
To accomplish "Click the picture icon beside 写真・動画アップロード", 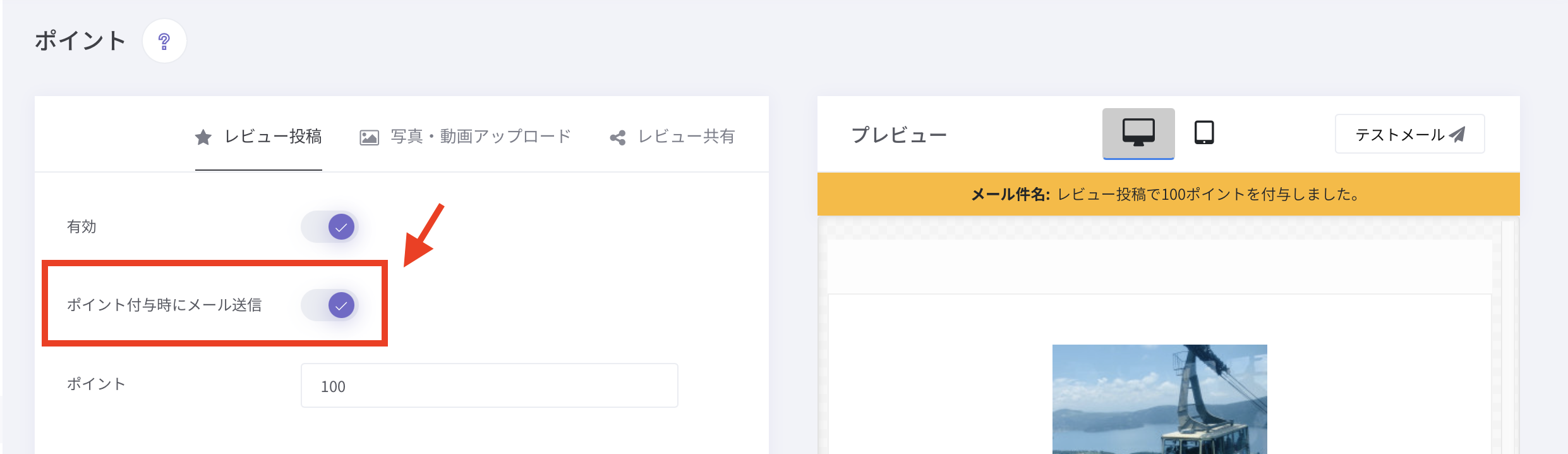I will pyautogui.click(x=369, y=137).
